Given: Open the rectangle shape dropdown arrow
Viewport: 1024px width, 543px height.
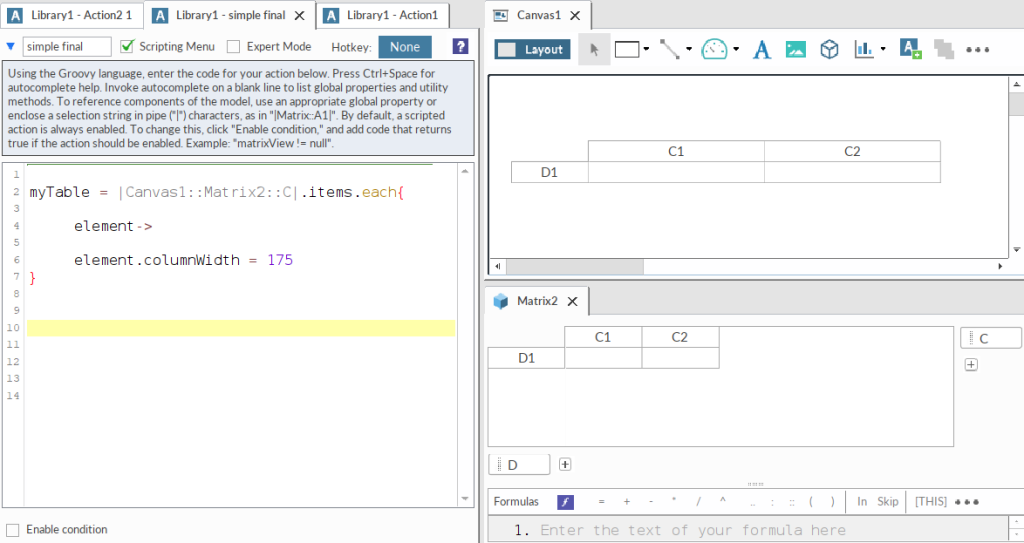Looking at the screenshot, I should [x=646, y=49].
